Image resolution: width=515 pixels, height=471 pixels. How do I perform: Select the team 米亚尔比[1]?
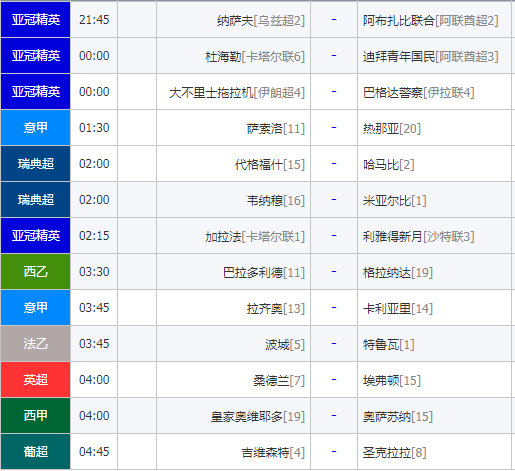coord(394,201)
